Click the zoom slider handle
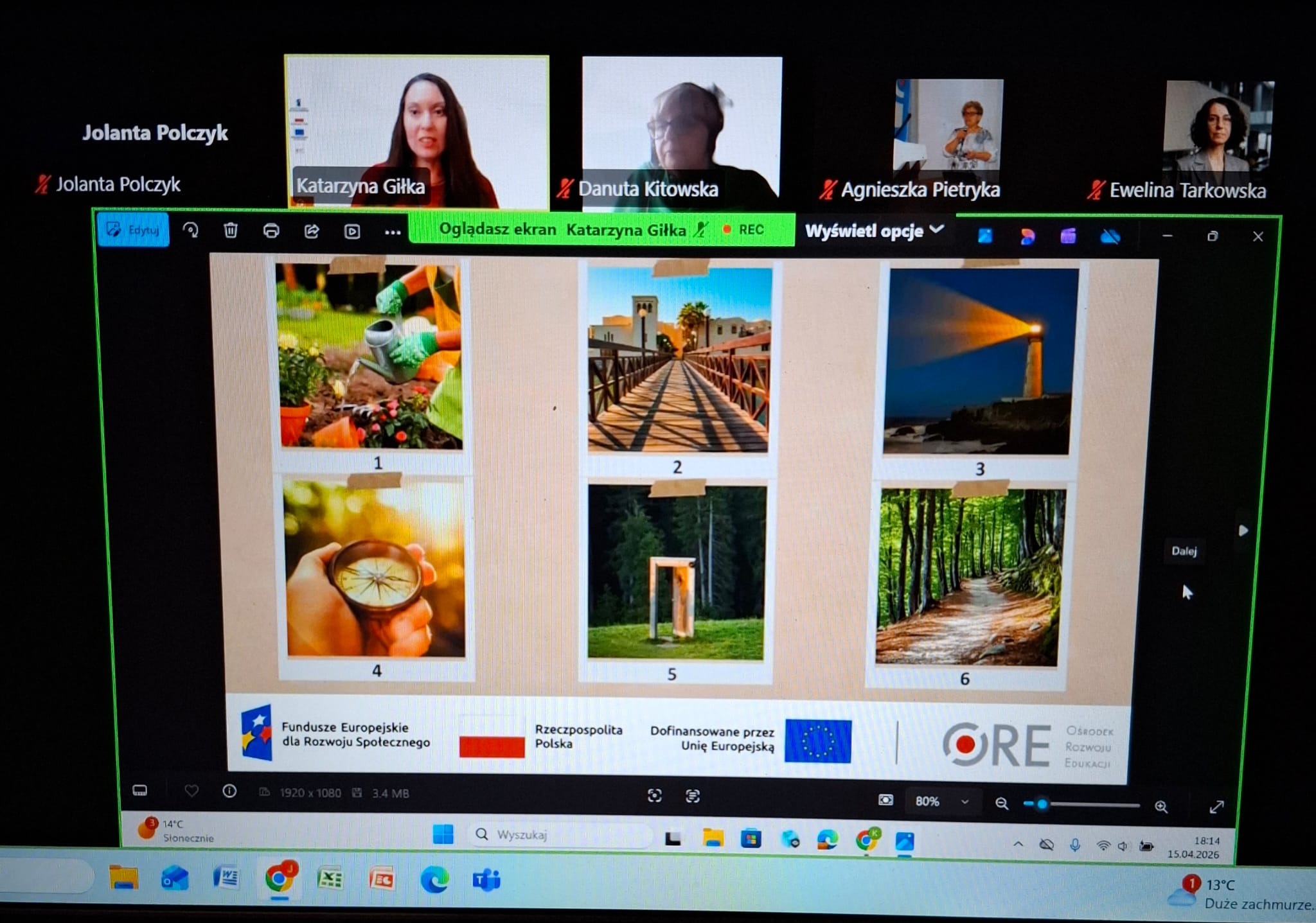1316x923 pixels. click(x=1042, y=804)
